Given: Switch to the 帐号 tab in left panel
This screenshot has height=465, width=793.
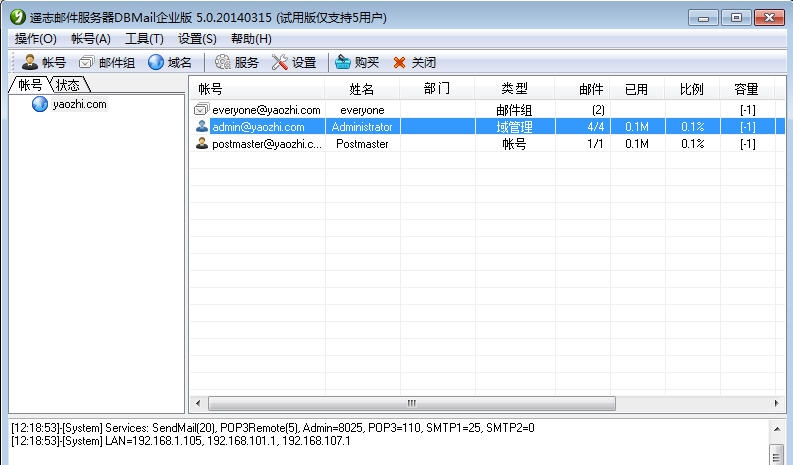Looking at the screenshot, I should (x=30, y=84).
